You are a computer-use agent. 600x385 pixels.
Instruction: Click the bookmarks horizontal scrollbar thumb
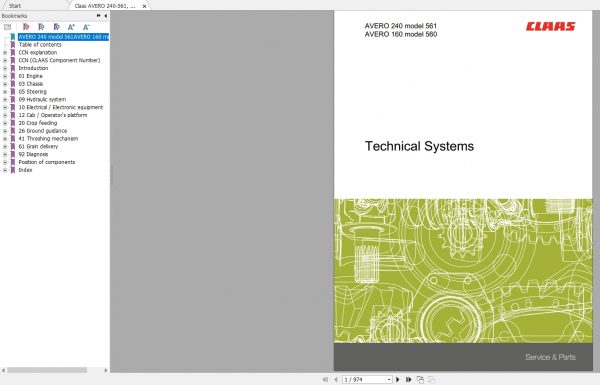point(47,370)
